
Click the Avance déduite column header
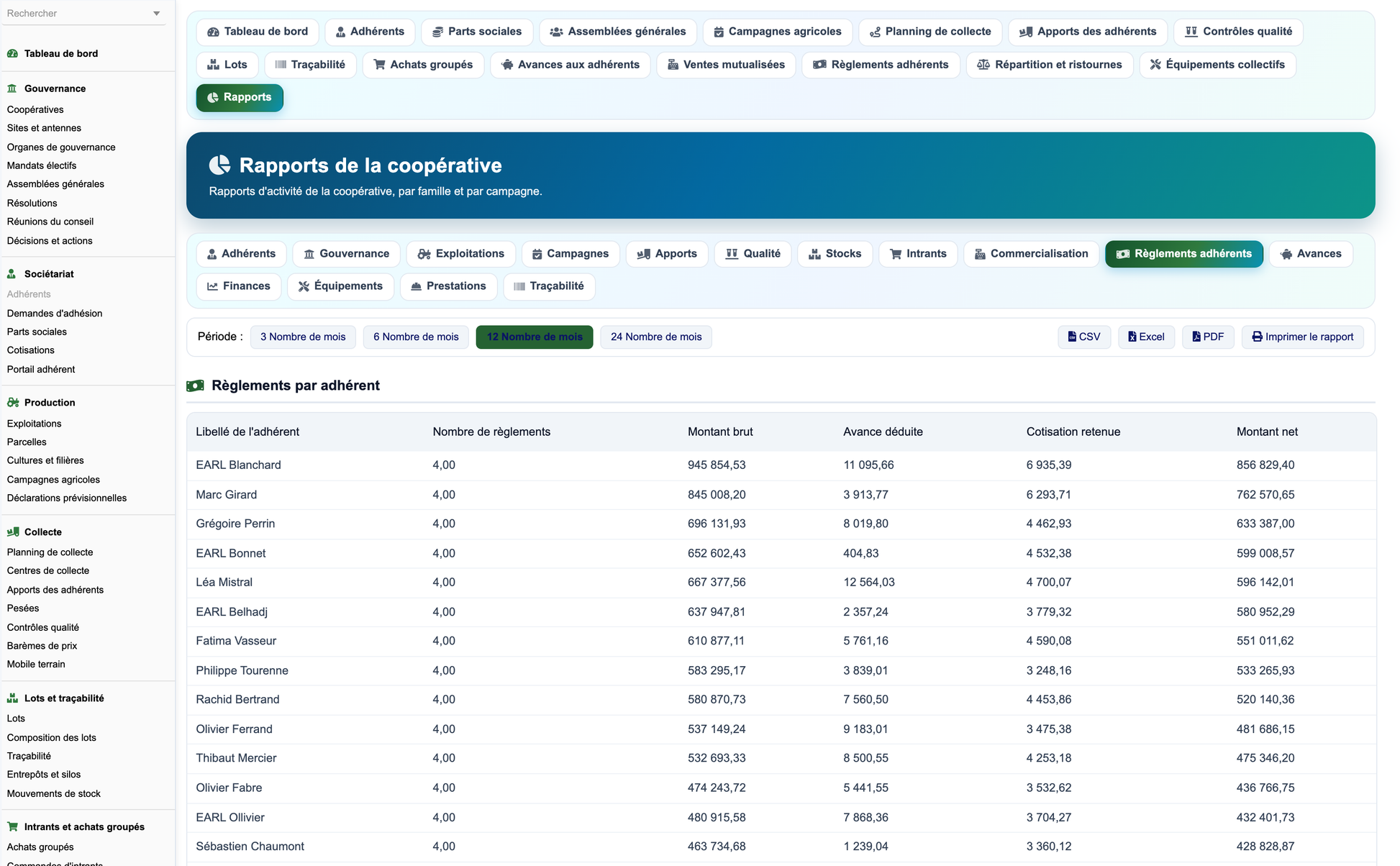883,432
